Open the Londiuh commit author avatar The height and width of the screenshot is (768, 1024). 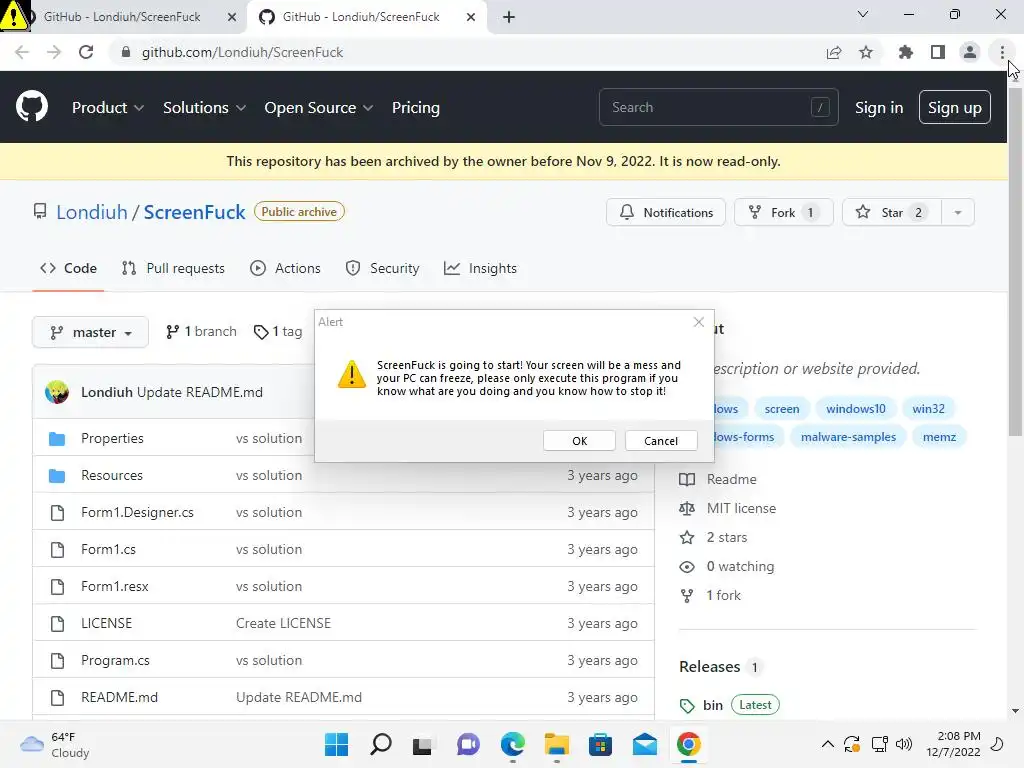click(x=57, y=392)
